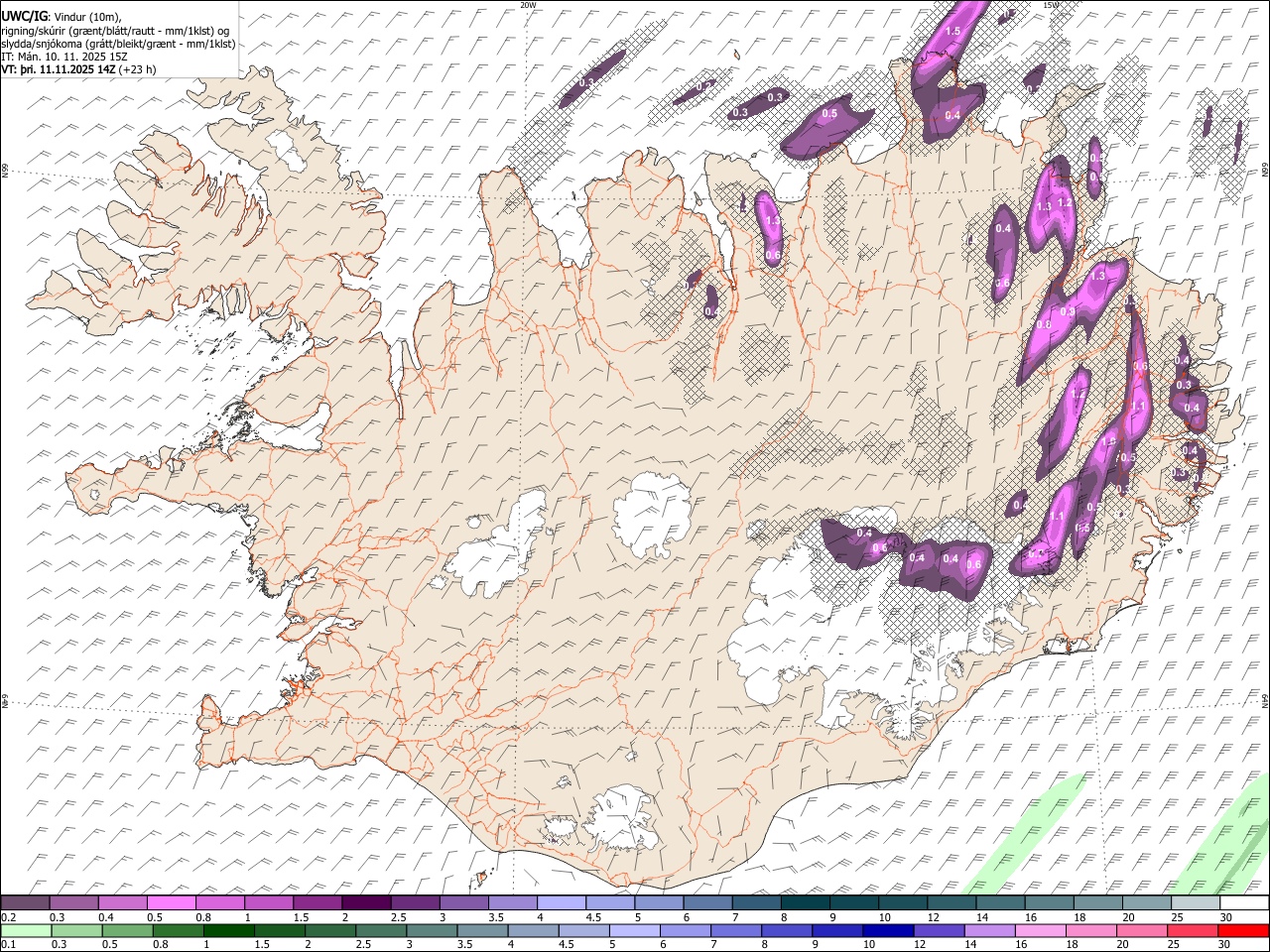Pick the darkest purple swatch at 2 in upper legend
Viewport: 1270px width, 952px height.
pos(366,903)
